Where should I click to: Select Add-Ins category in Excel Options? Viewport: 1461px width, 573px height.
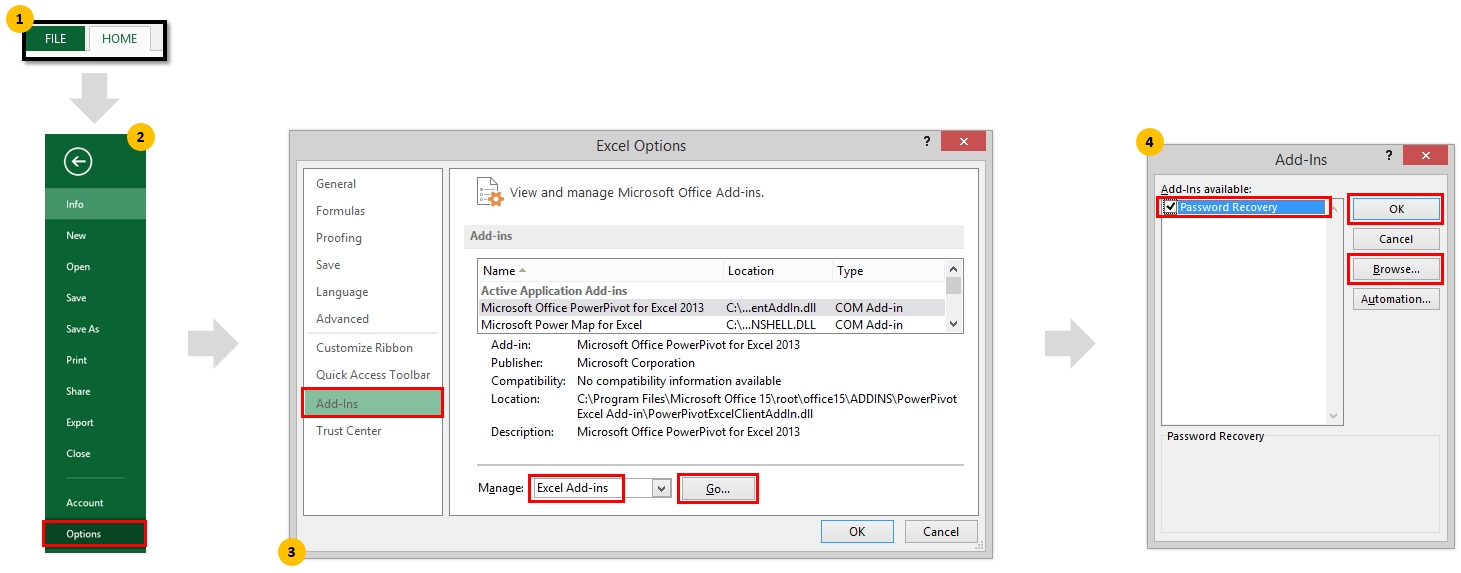pyautogui.click(x=372, y=403)
